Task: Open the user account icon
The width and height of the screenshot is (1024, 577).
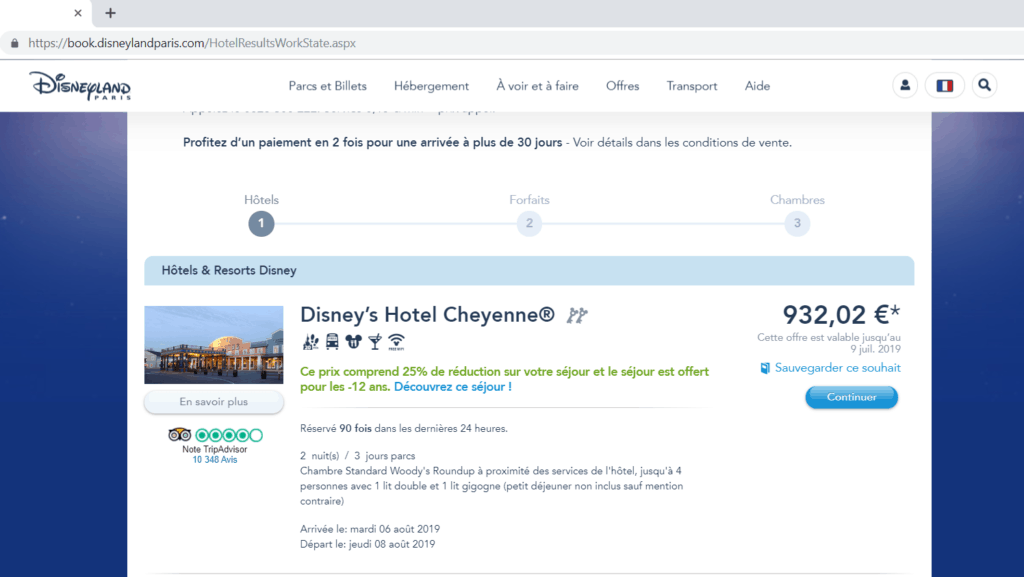Action: (905, 86)
